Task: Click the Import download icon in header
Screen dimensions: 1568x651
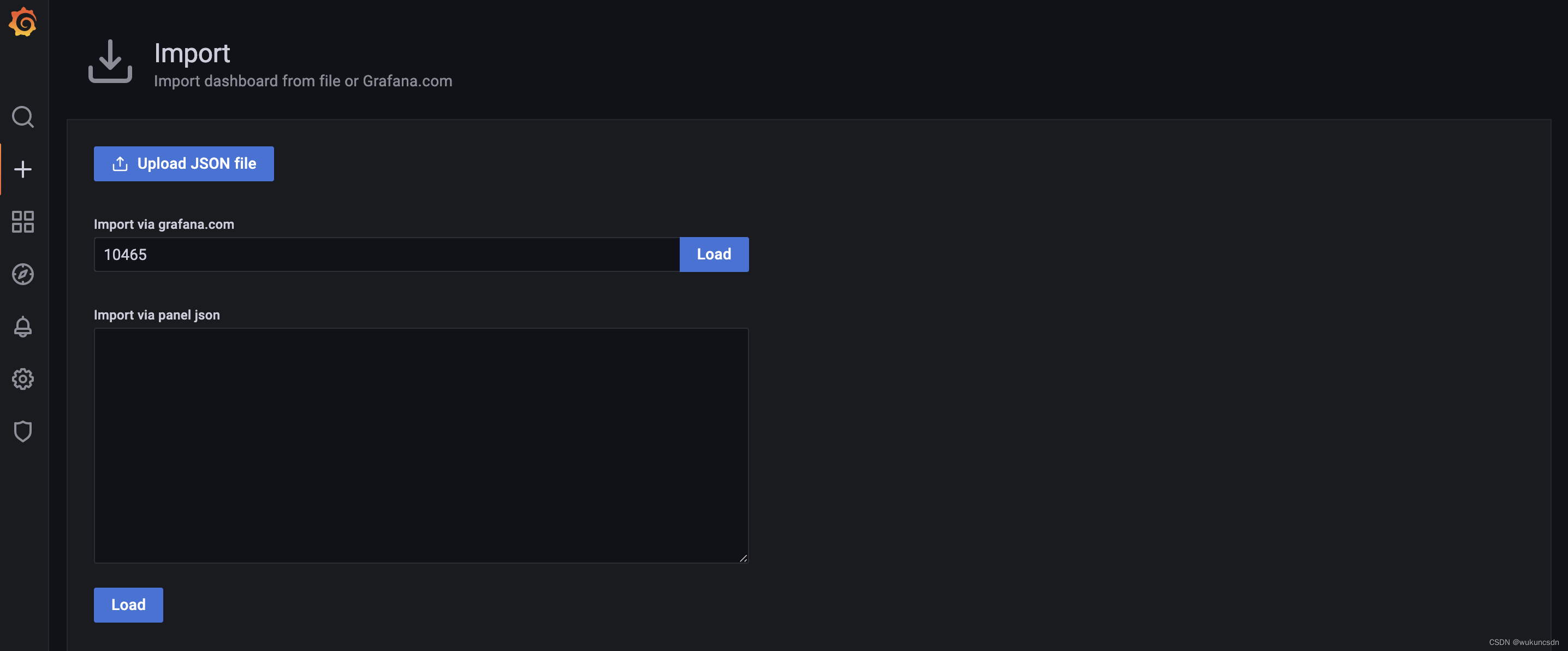Action: (110, 62)
